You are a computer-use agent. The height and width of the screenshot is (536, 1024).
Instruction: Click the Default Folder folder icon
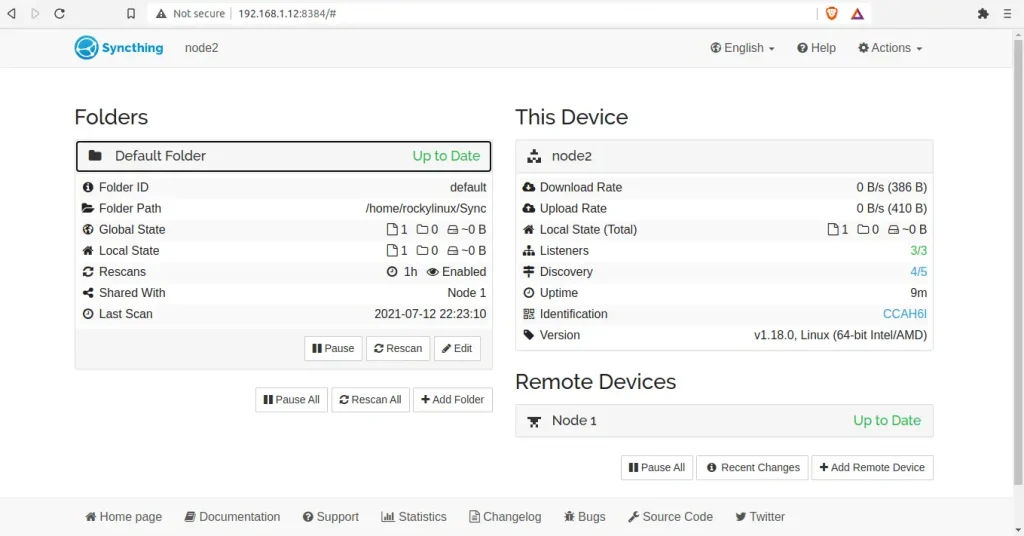coord(95,155)
